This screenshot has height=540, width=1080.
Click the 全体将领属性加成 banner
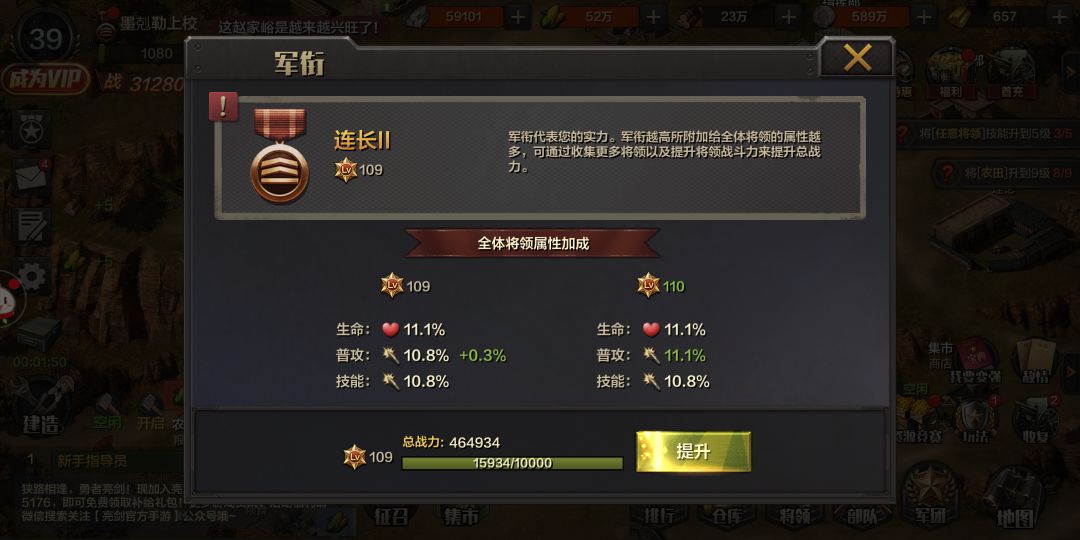click(x=532, y=243)
